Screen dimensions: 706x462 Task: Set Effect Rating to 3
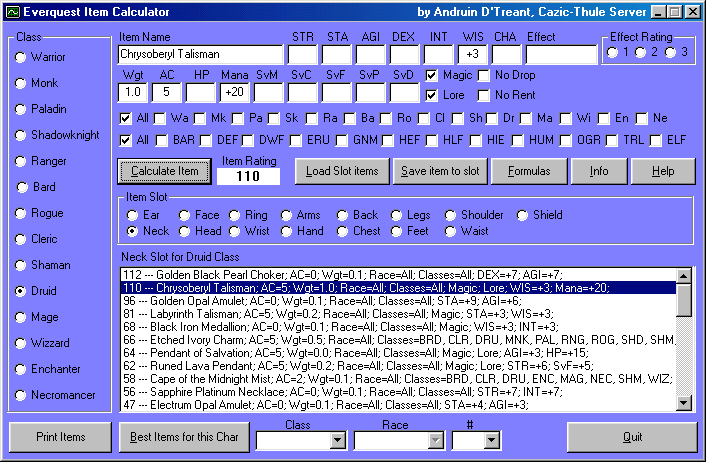click(670, 52)
